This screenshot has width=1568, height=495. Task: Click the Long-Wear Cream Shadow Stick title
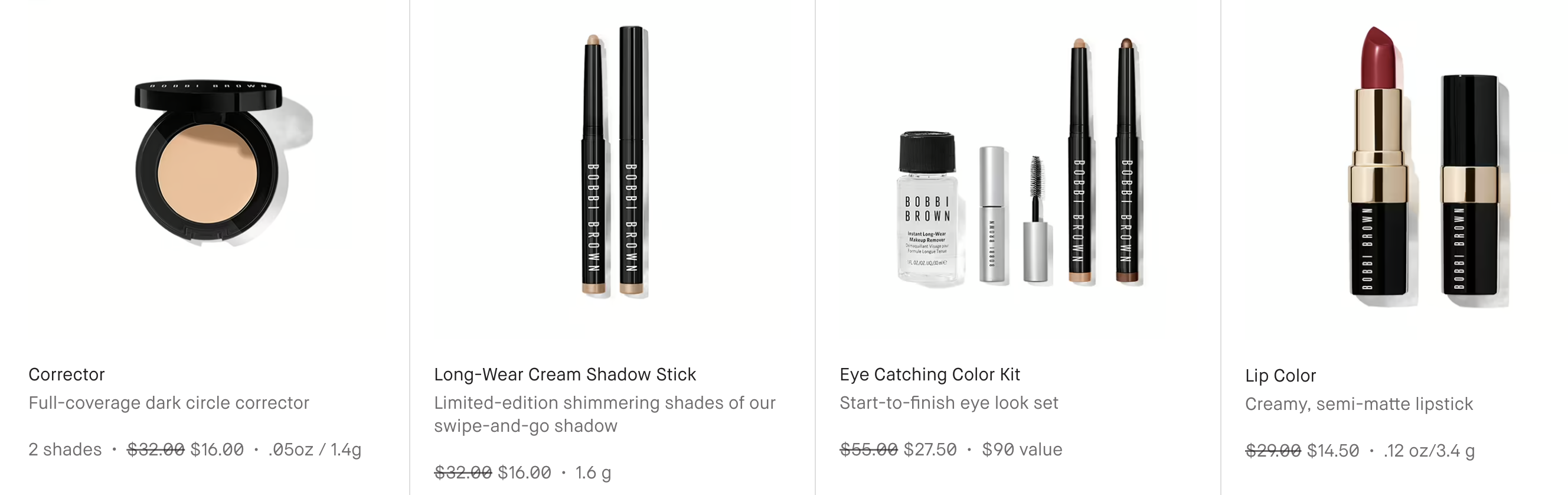tap(565, 374)
